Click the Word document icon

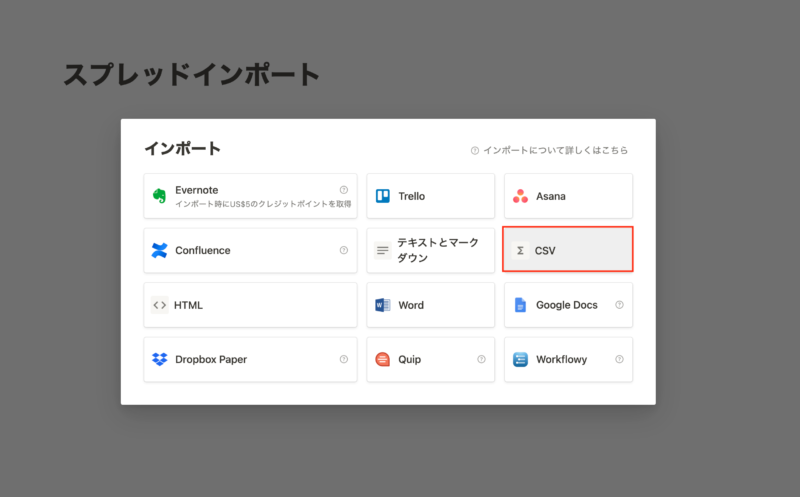coord(383,305)
